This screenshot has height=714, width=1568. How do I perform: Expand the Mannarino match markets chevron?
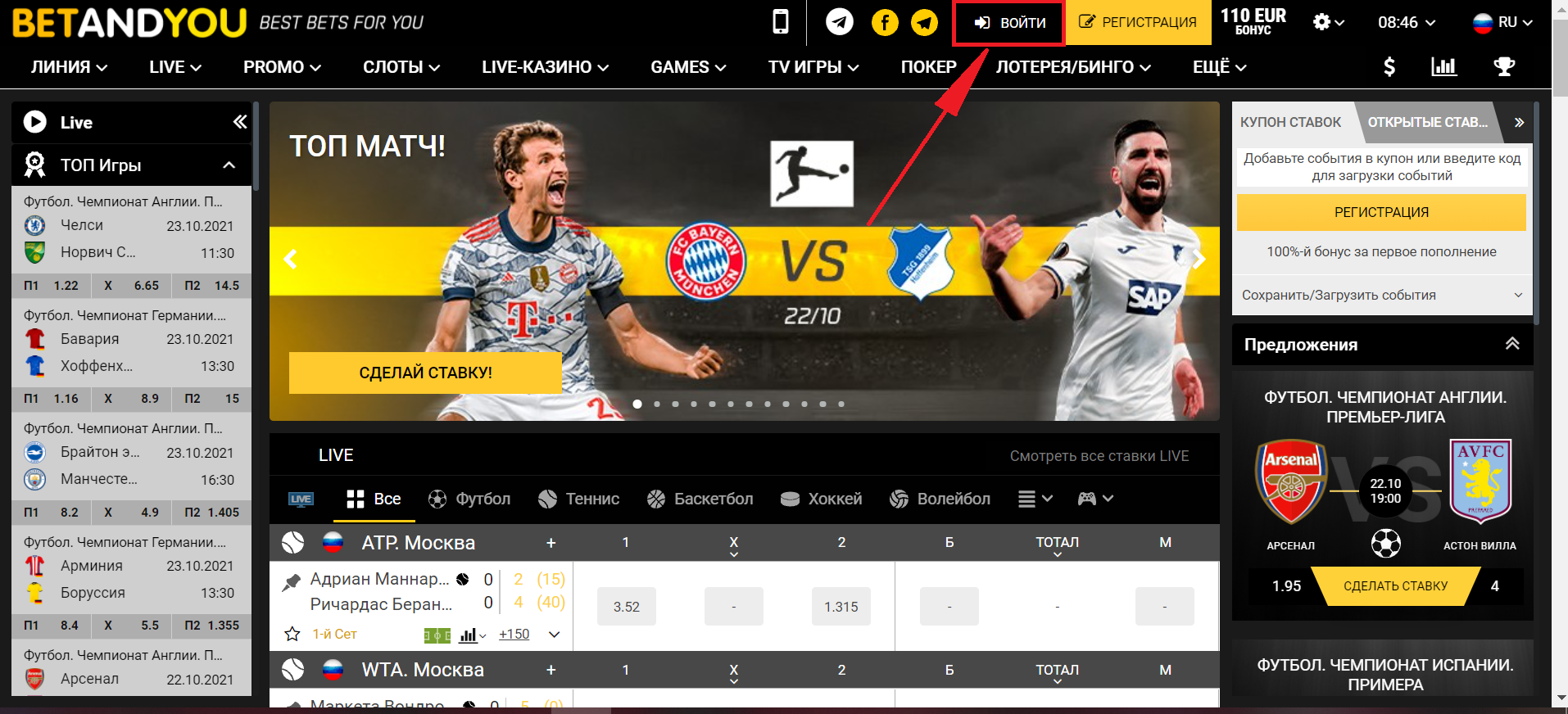tap(555, 635)
